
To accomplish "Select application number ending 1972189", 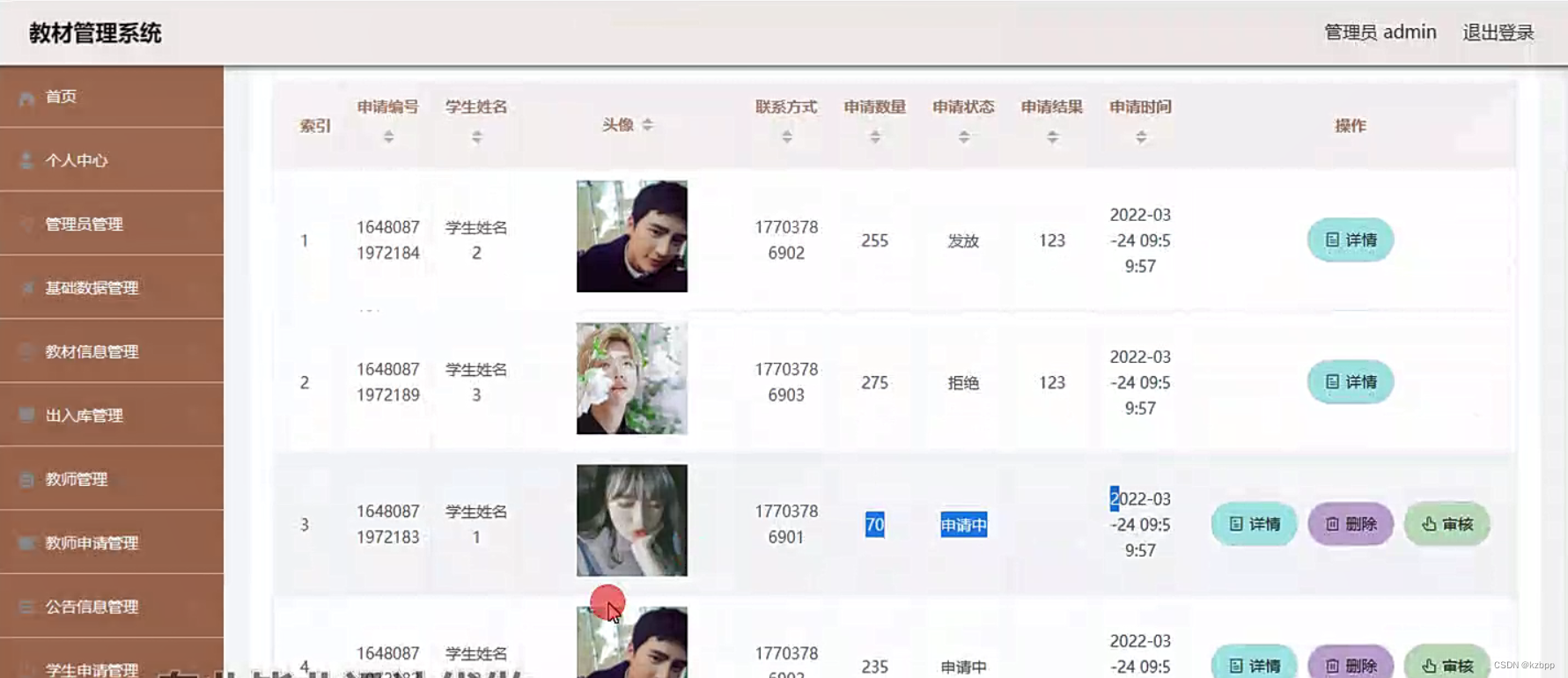I will (x=388, y=382).
